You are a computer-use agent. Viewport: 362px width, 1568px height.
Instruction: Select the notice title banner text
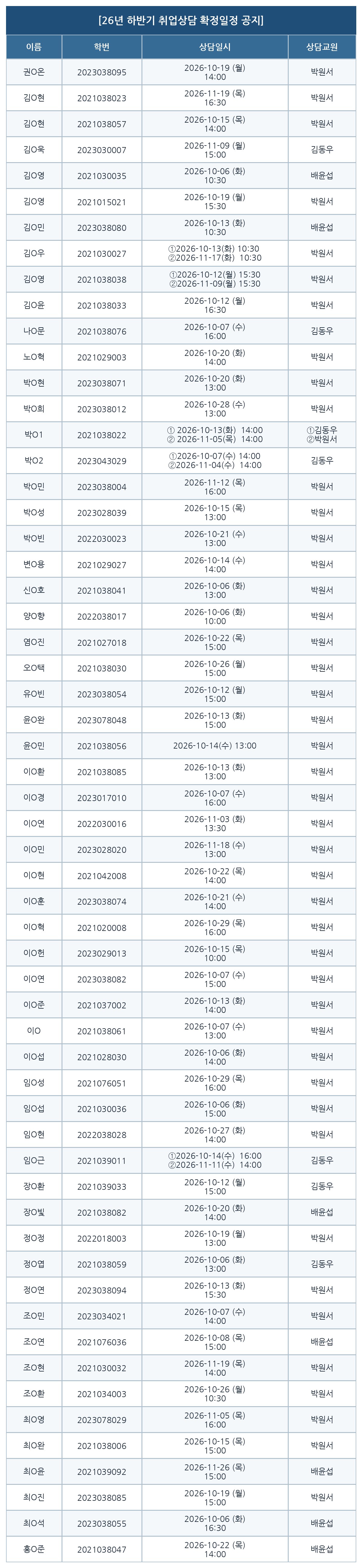(181, 20)
